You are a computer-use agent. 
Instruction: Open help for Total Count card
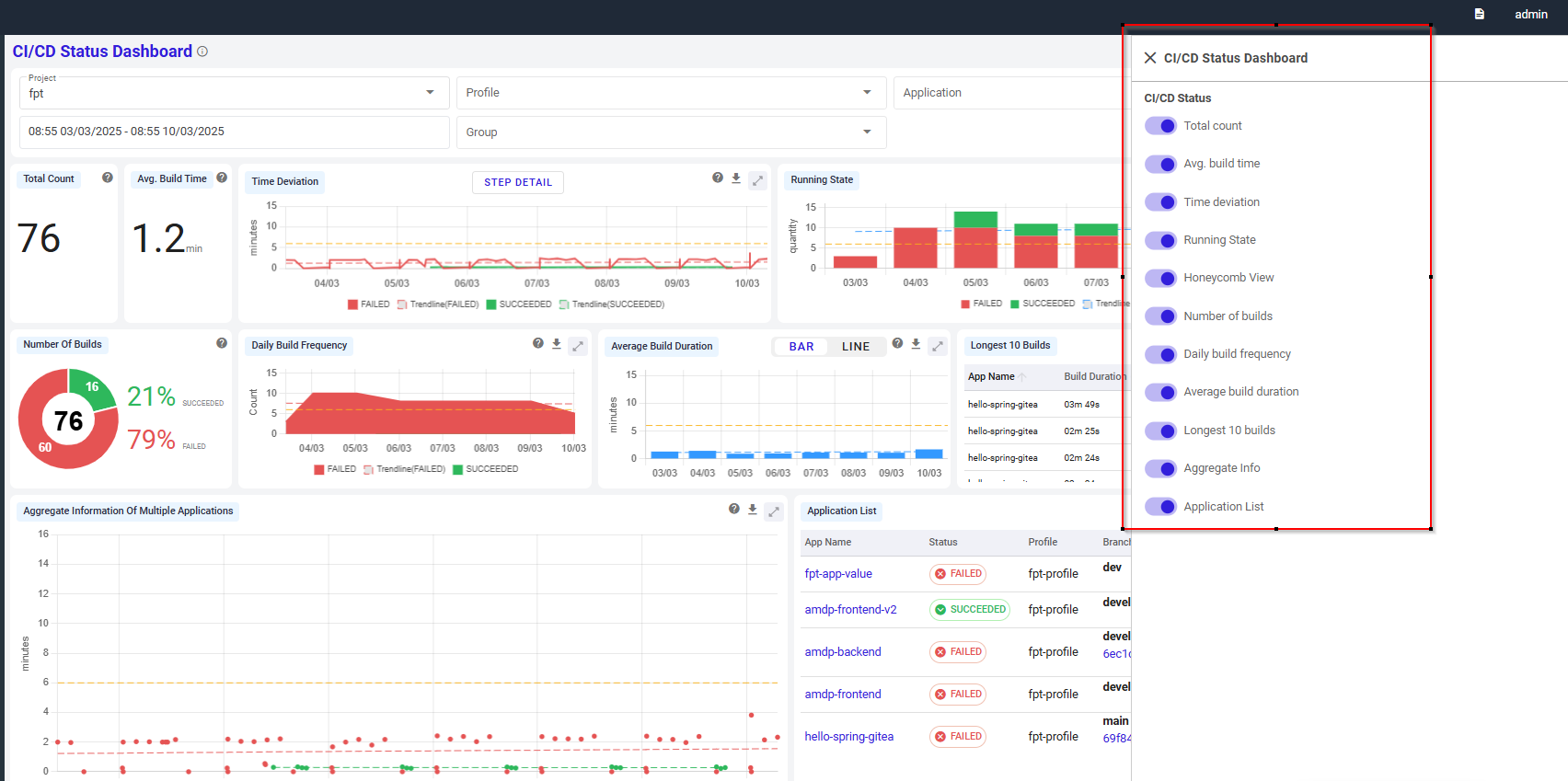tap(108, 178)
